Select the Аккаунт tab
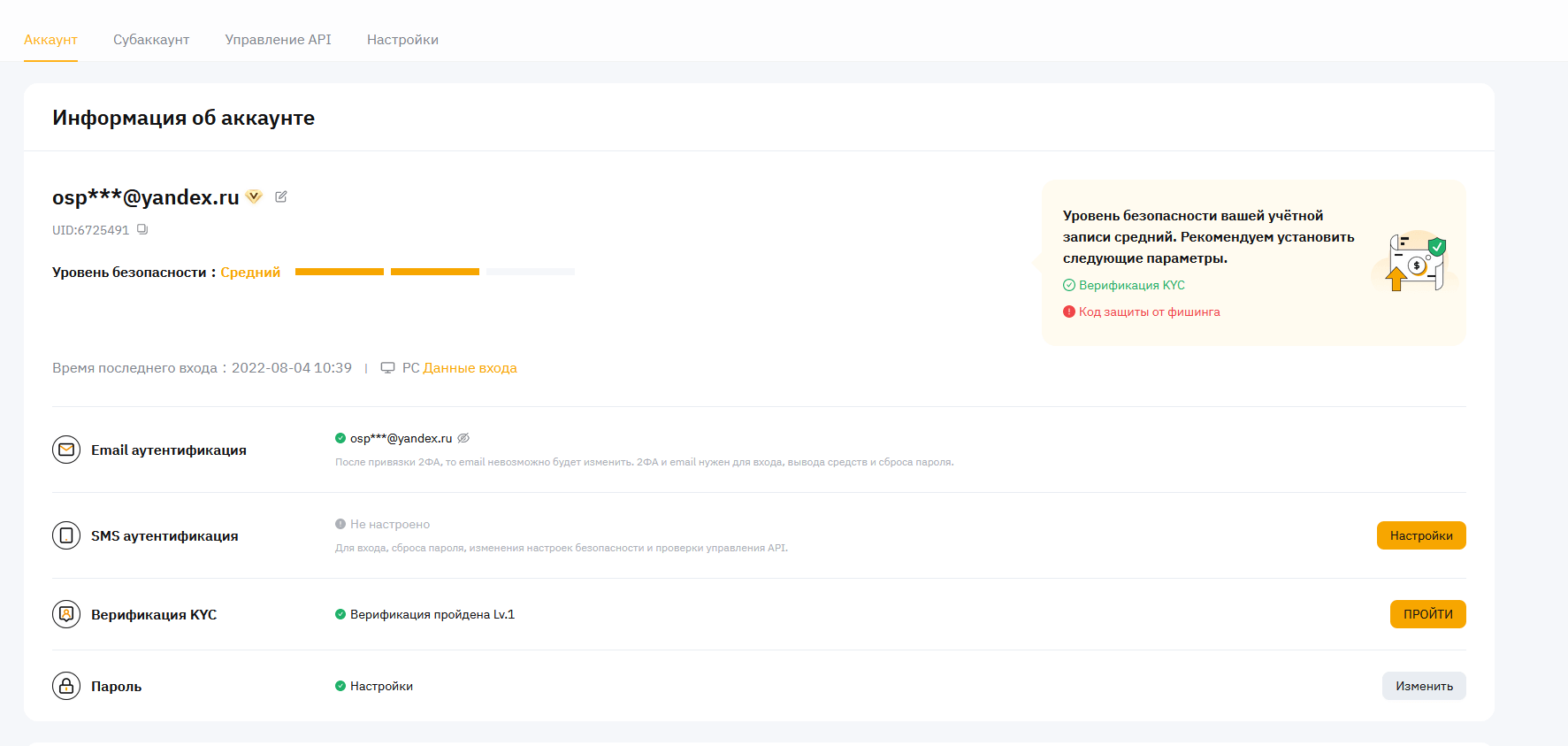This screenshot has height=746, width=1568. click(x=50, y=40)
